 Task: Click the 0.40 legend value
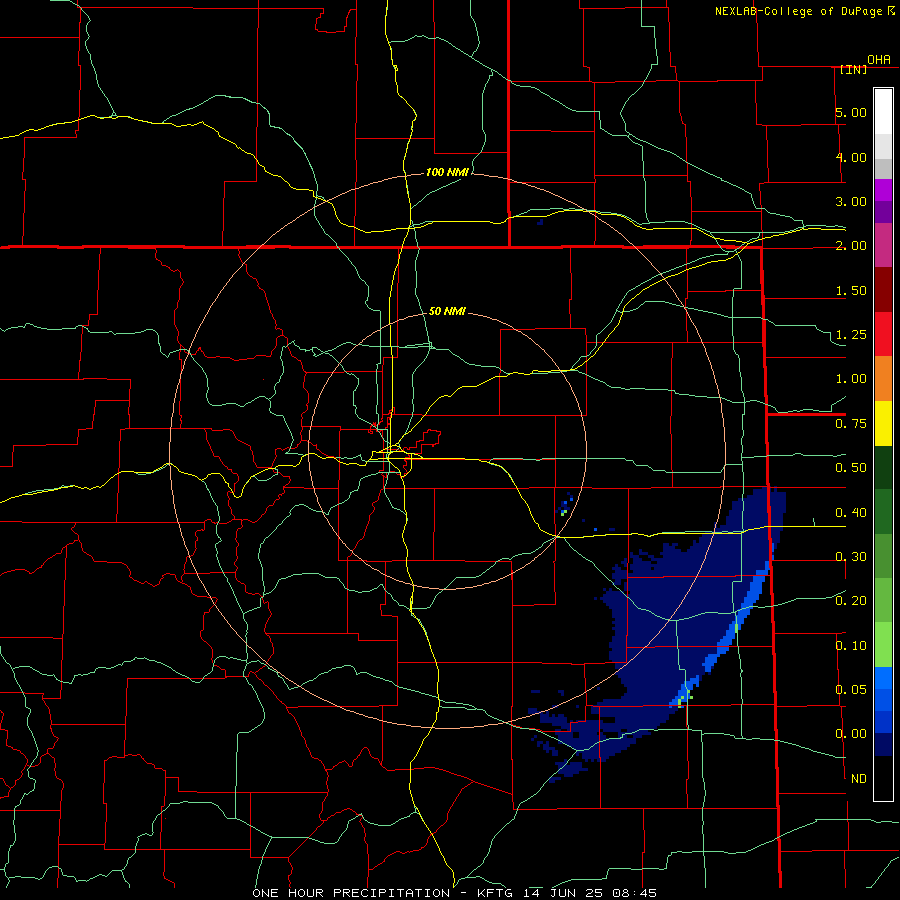point(851,513)
